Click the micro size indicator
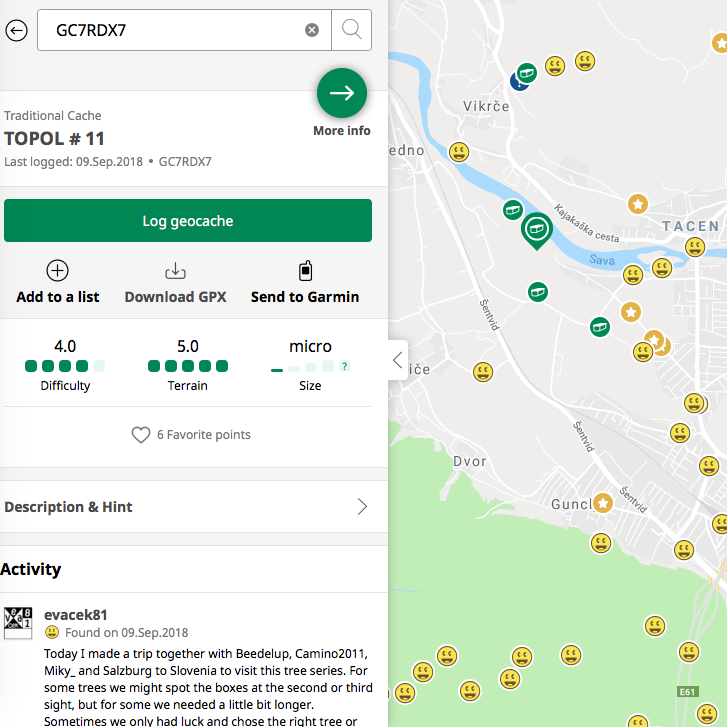Viewport: 727px width, 727px height. [x=310, y=366]
